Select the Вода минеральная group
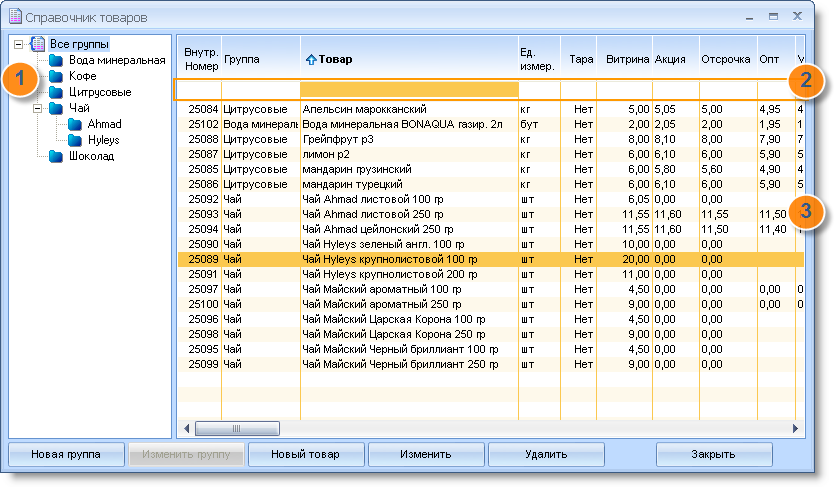Image resolution: width=835 pixels, height=487 pixels. (x=117, y=60)
